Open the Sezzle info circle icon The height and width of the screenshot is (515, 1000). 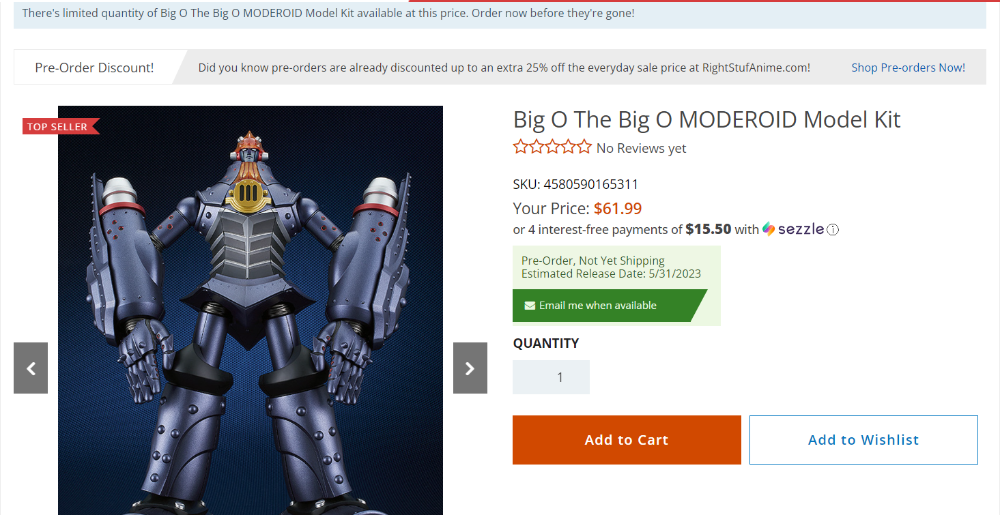click(833, 229)
